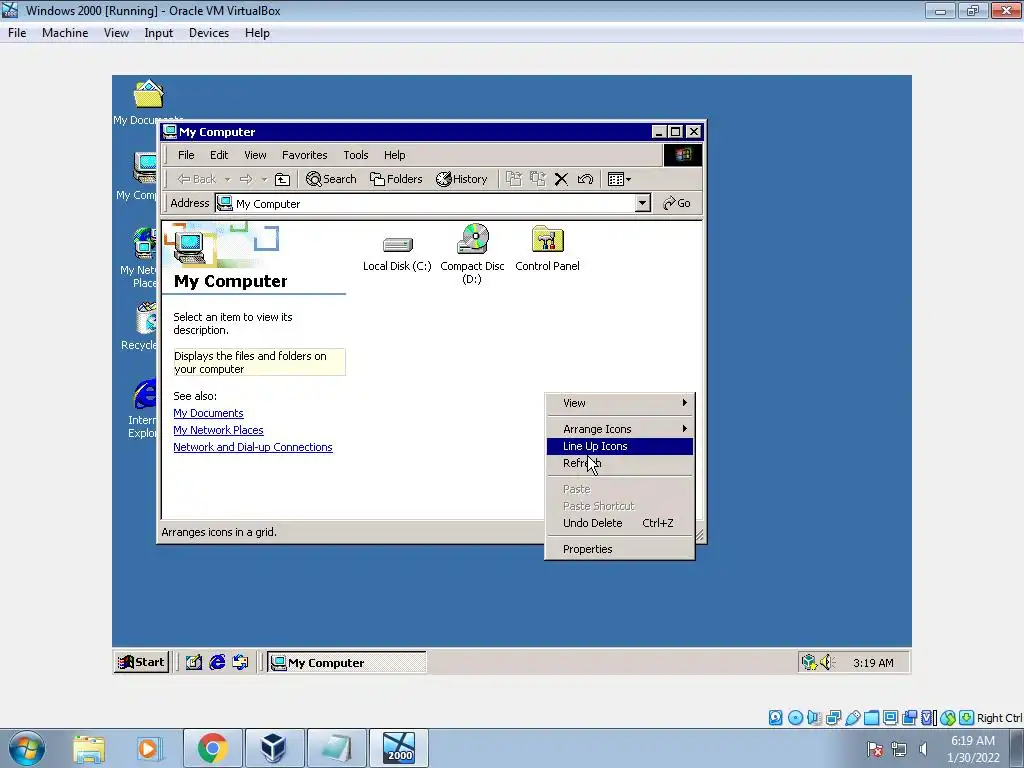Open the Back history dropdown arrow
Image resolution: width=1024 pixels, height=768 pixels.
(227, 179)
